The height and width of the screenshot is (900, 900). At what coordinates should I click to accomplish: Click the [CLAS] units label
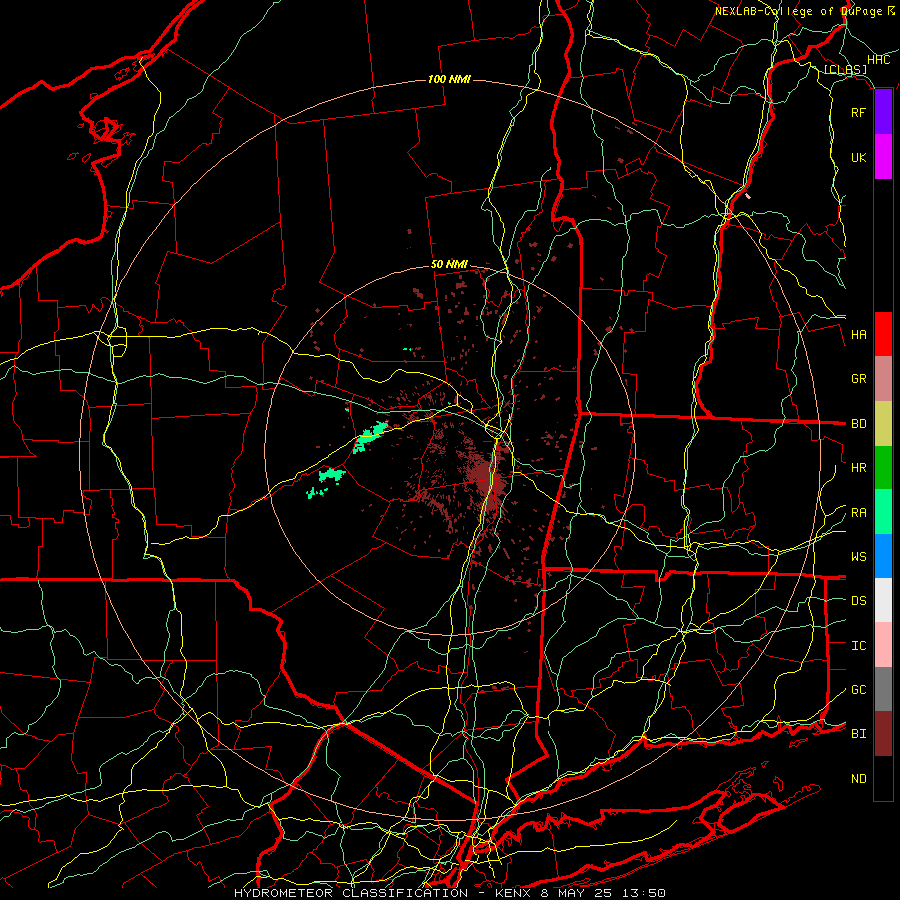pyautogui.click(x=845, y=70)
